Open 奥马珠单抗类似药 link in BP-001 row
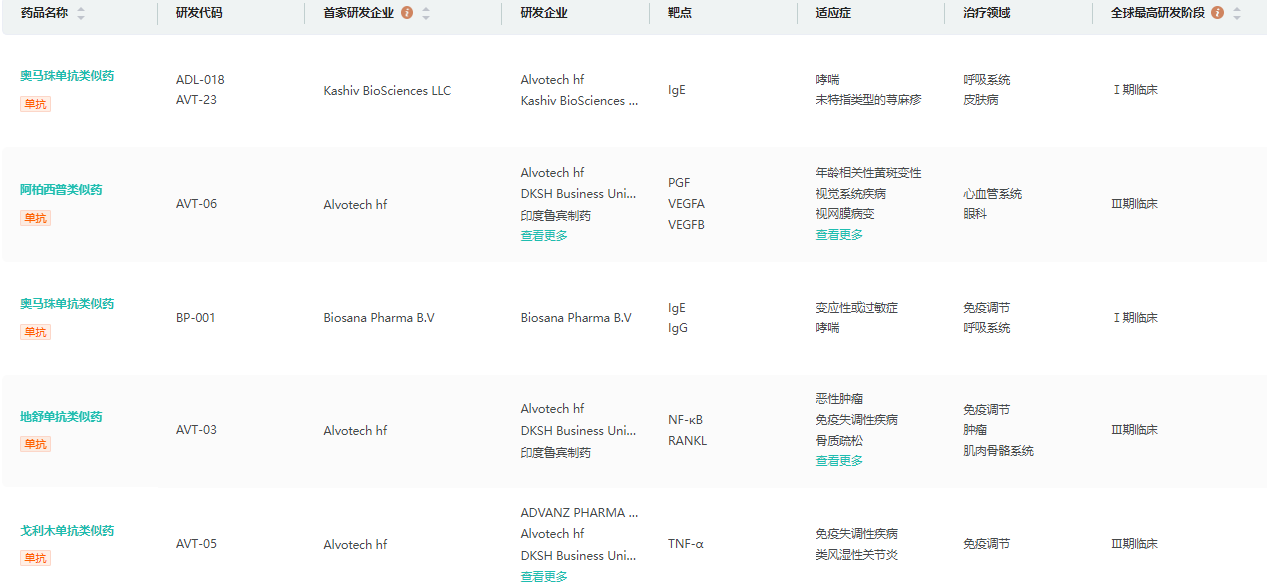 click(67, 304)
